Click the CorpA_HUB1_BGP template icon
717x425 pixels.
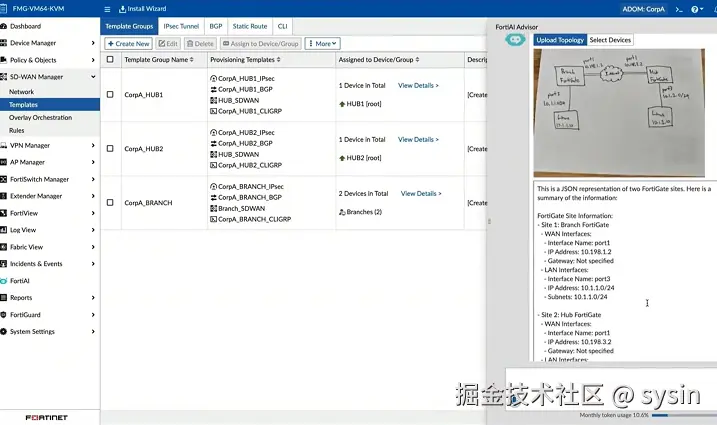(x=213, y=90)
